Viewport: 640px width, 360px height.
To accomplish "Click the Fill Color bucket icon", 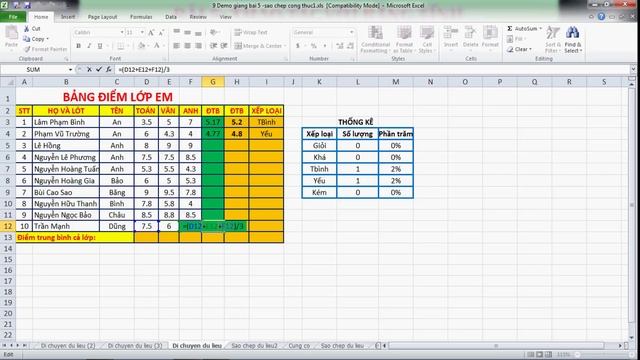I will [x=141, y=46].
